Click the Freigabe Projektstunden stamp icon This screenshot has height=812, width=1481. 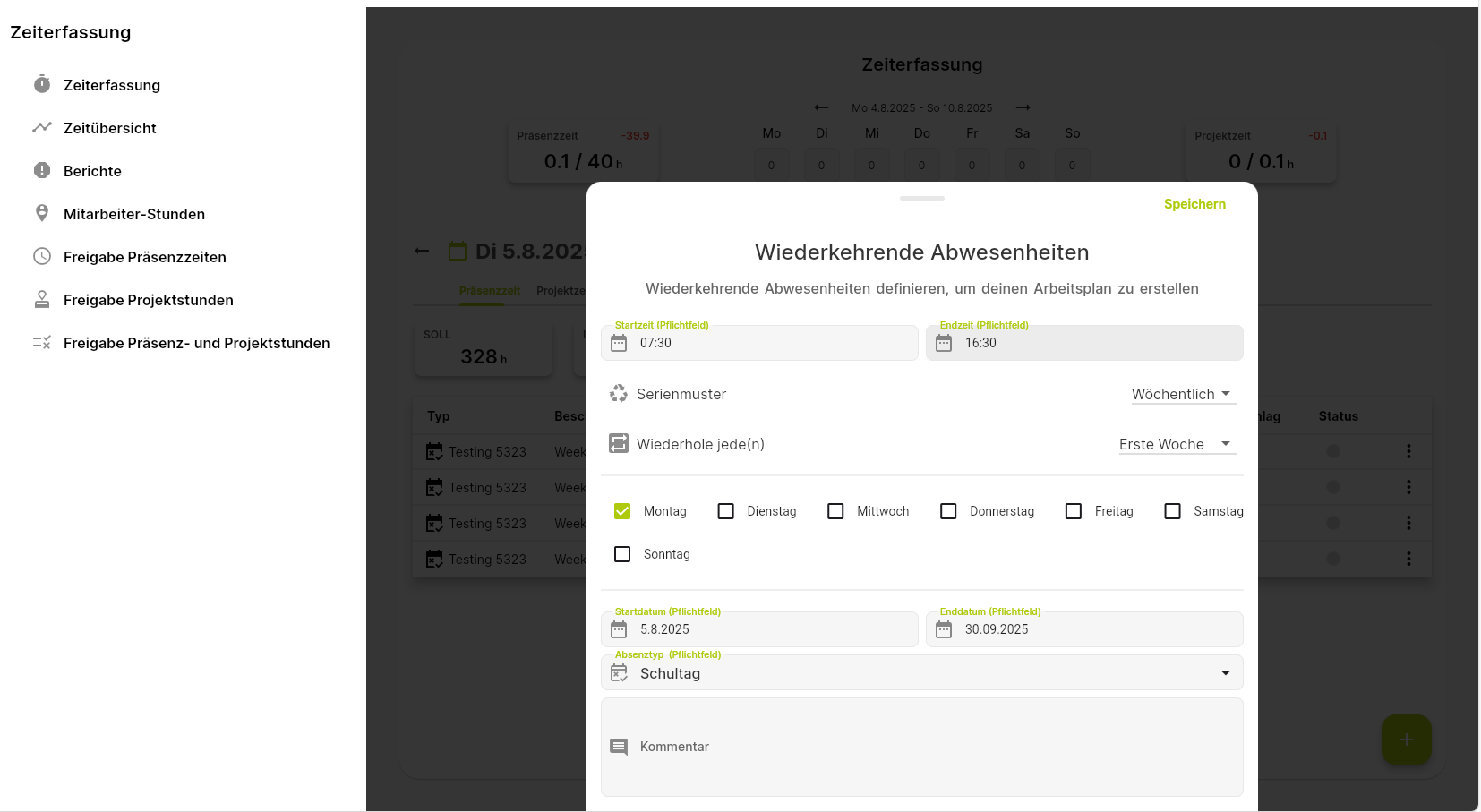pos(42,299)
